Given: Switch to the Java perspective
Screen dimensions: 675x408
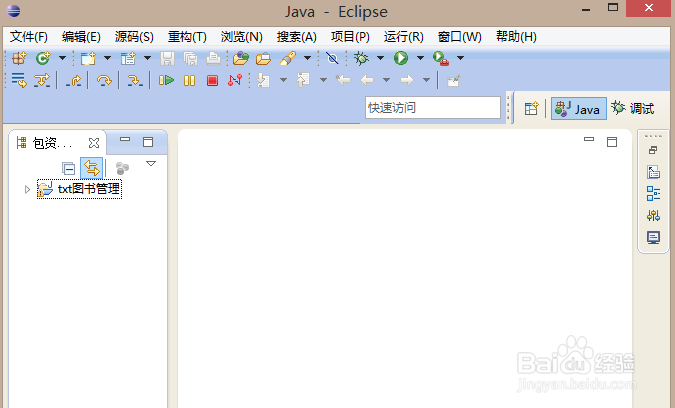Looking at the screenshot, I should [579, 108].
